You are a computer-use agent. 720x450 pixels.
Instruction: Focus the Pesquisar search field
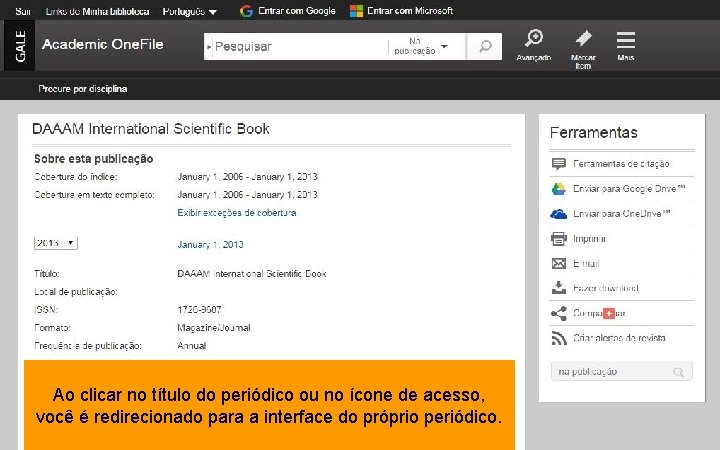coord(300,46)
